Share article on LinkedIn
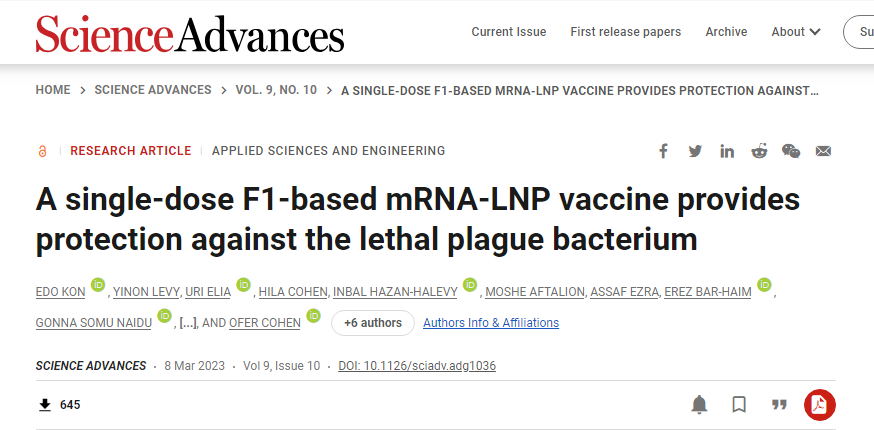This screenshot has width=874, height=430. pyautogui.click(x=727, y=151)
